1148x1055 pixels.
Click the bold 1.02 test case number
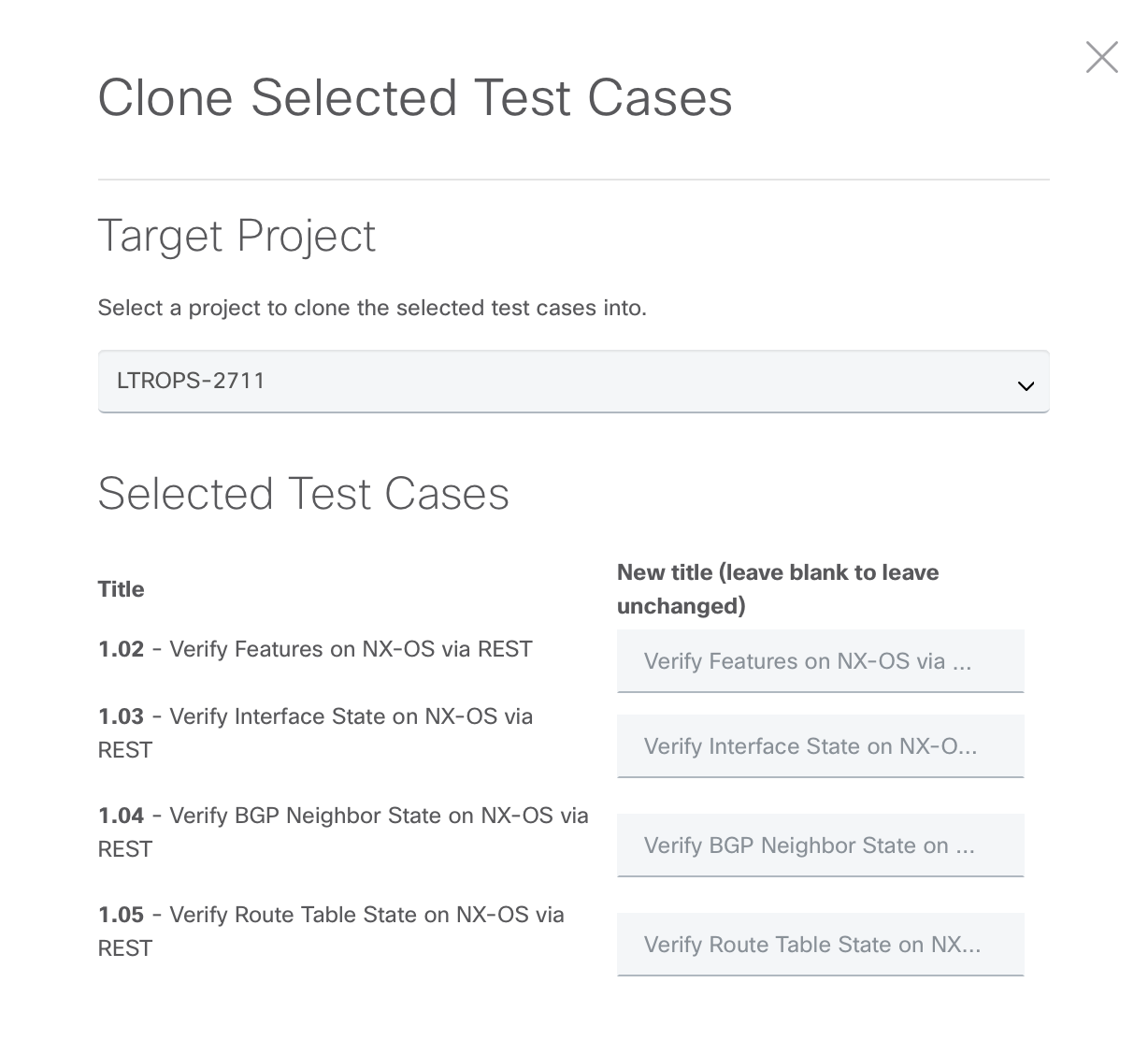pyautogui.click(x=121, y=649)
